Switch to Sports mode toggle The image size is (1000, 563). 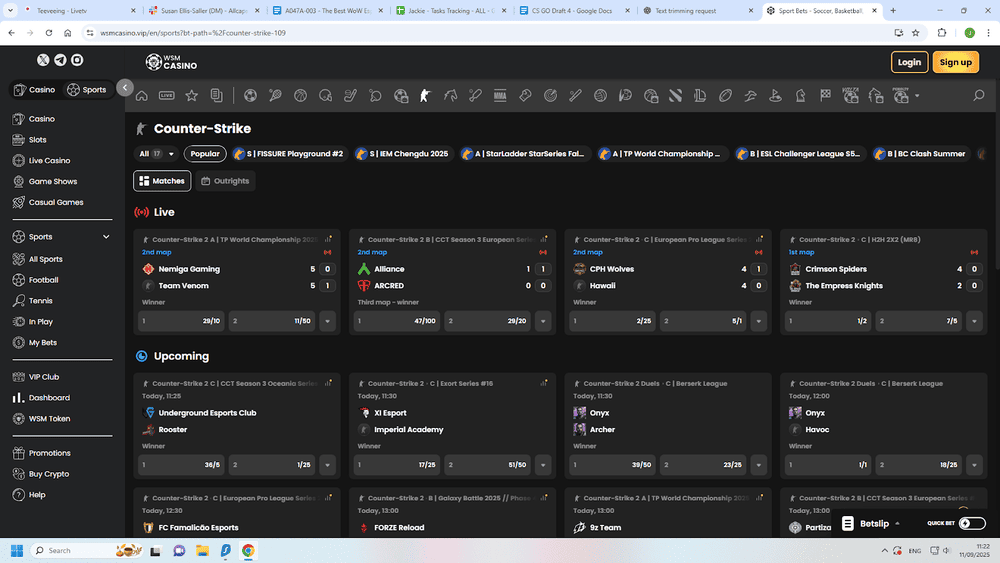(87, 90)
